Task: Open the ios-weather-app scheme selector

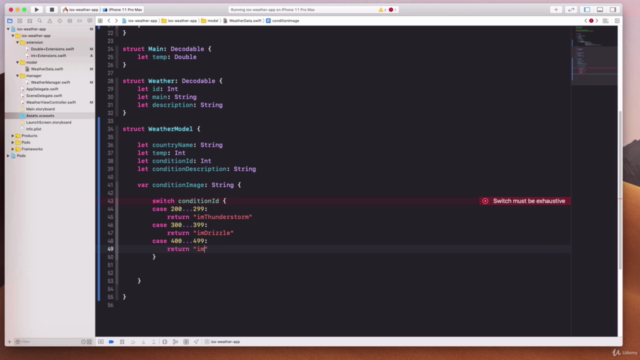Action: click(x=80, y=9)
